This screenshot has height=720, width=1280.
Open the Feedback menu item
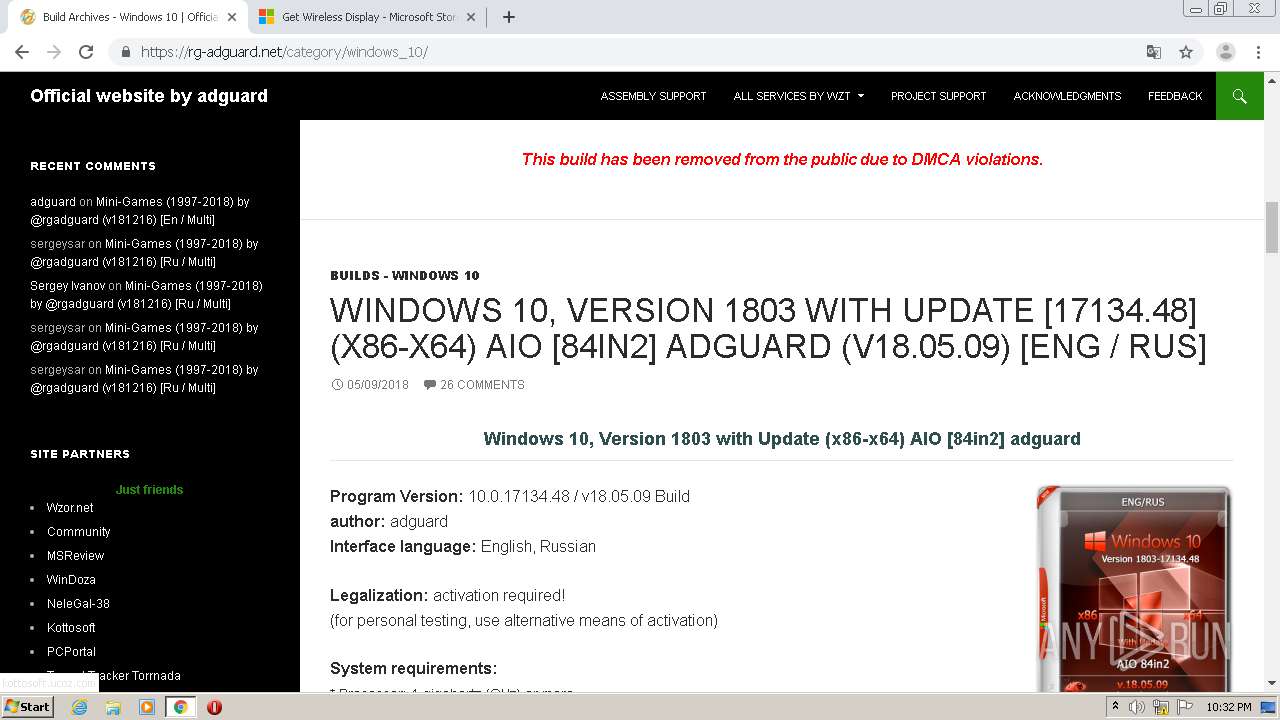pyautogui.click(x=1175, y=96)
